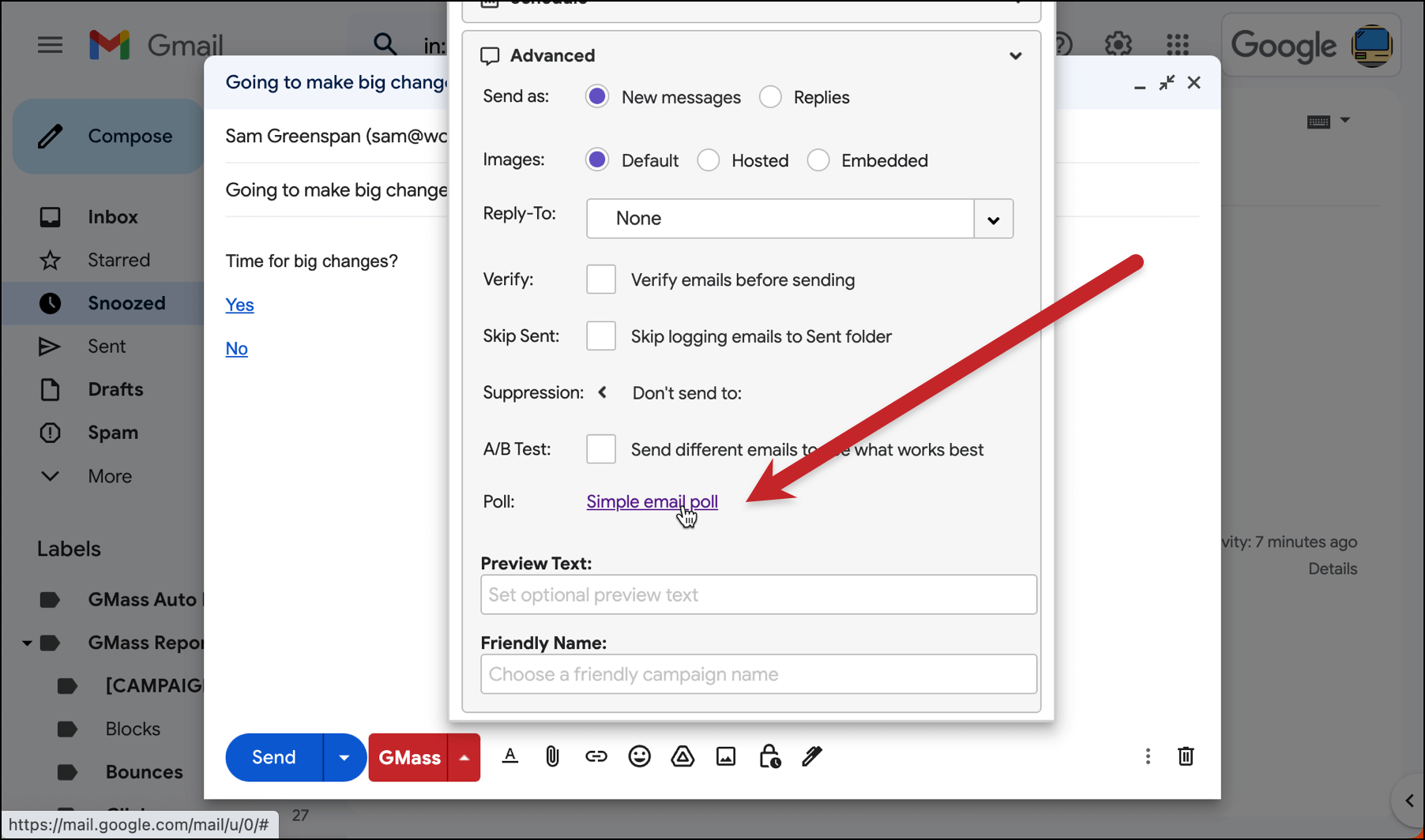
Task: Open the settings gear icon
Action: pos(1118,44)
